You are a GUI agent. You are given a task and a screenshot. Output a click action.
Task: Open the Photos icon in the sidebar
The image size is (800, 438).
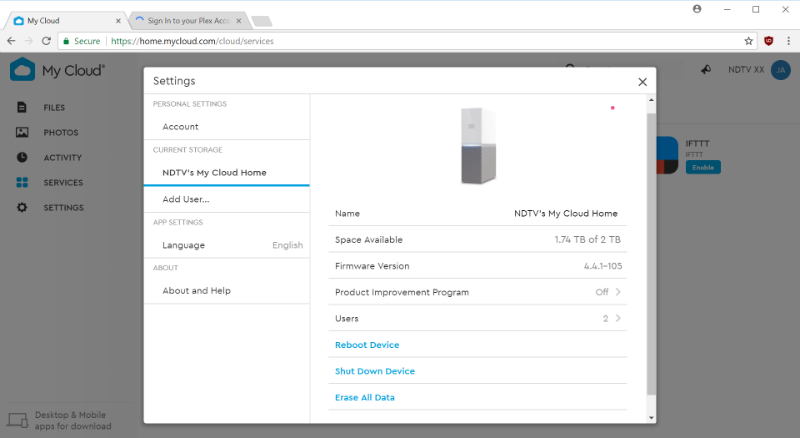(x=22, y=132)
